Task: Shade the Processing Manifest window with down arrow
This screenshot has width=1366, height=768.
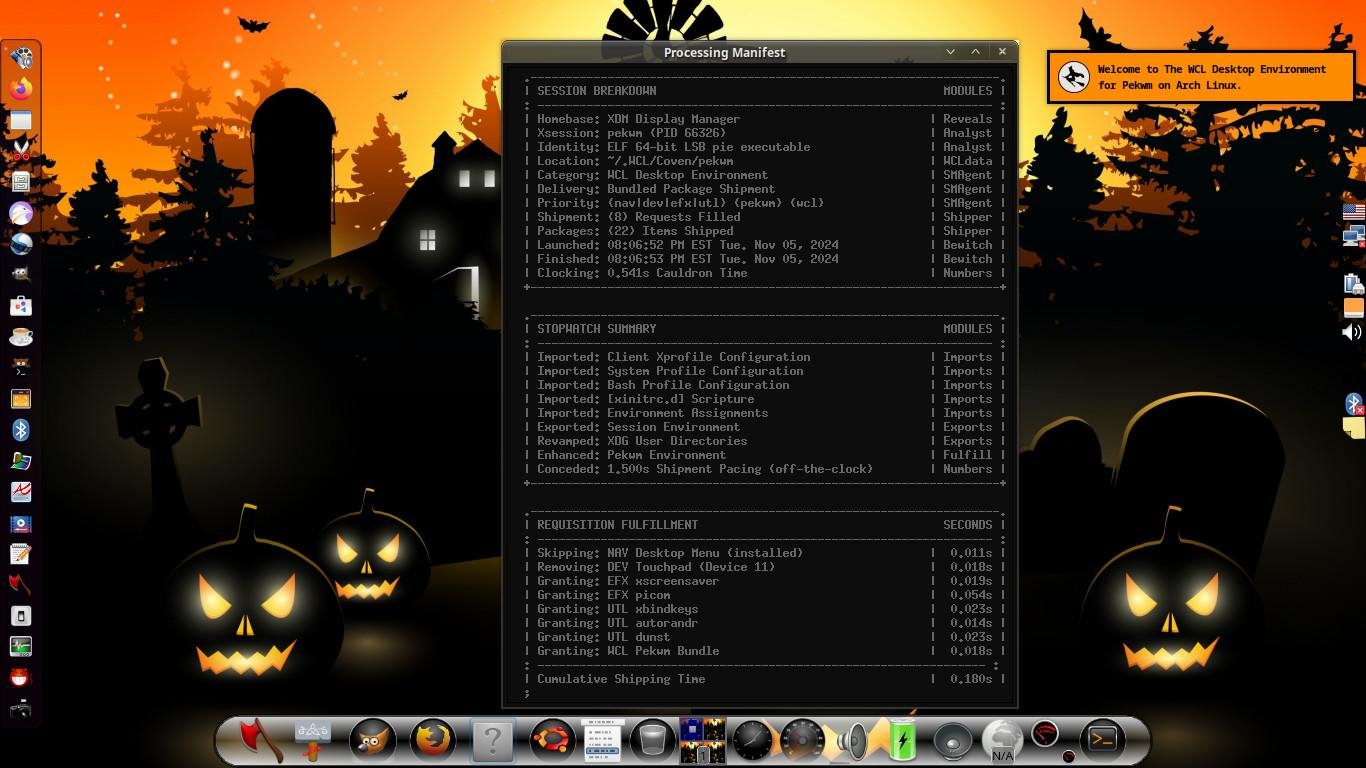Action: click(950, 52)
